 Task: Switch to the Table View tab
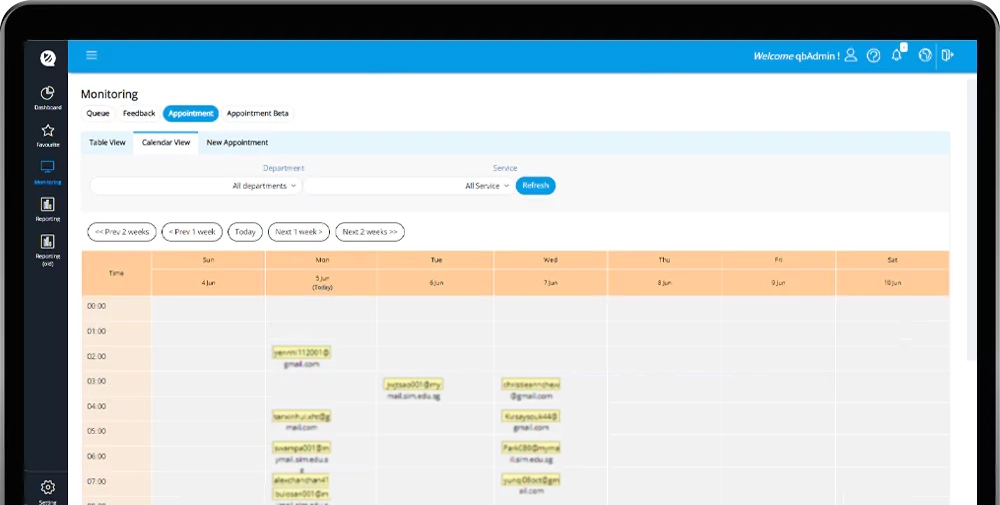pos(107,143)
